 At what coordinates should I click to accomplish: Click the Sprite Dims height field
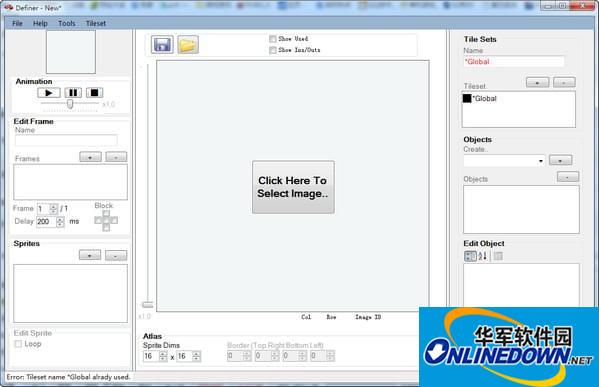185,356
